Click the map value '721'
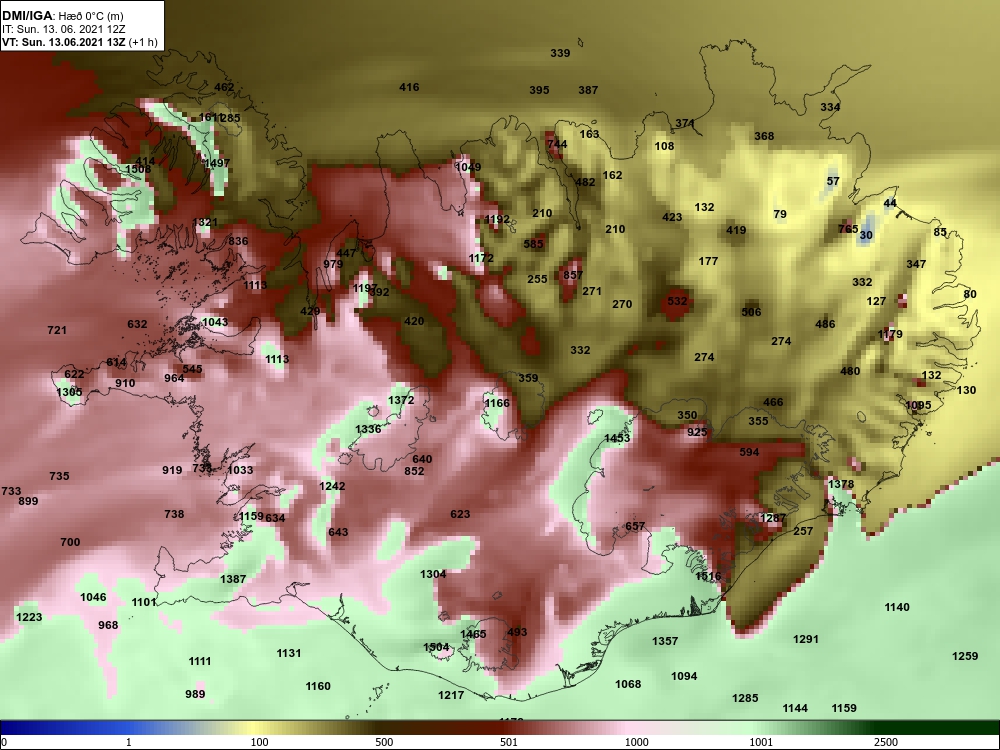1000x750 pixels. tap(57, 330)
